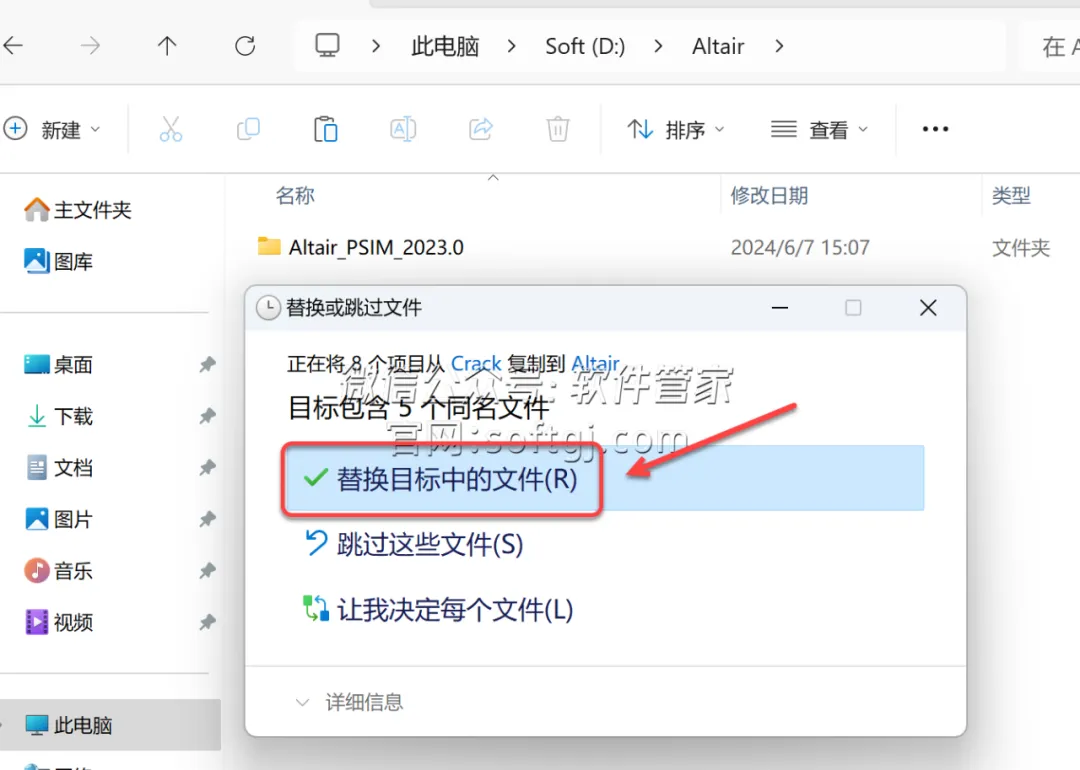Click the Crack source folder link

pyautogui.click(x=476, y=363)
